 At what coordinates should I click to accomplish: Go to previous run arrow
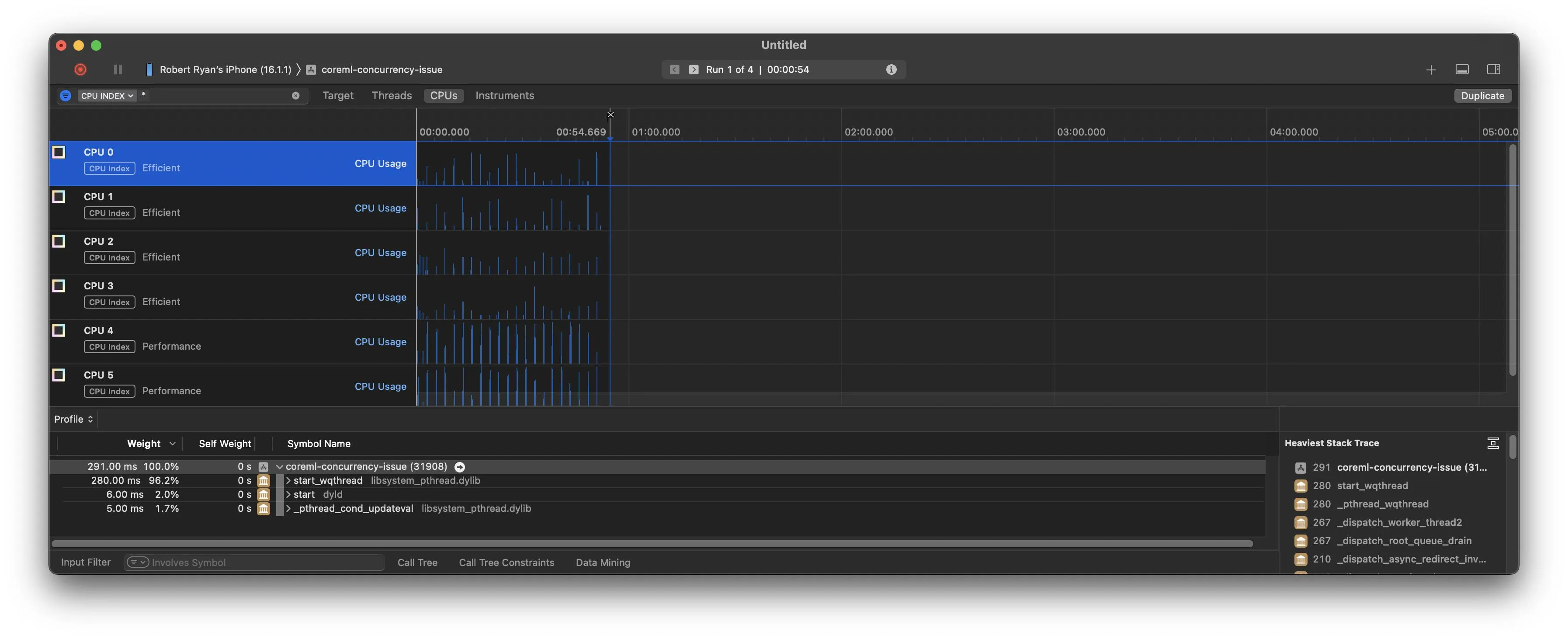(674, 69)
